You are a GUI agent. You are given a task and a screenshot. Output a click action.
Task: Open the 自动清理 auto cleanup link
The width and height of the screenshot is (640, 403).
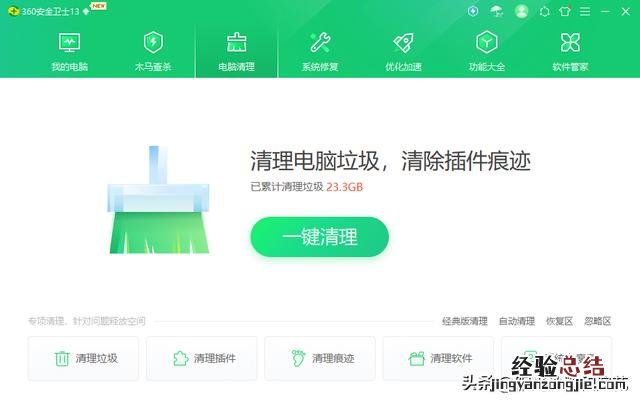coord(517,321)
